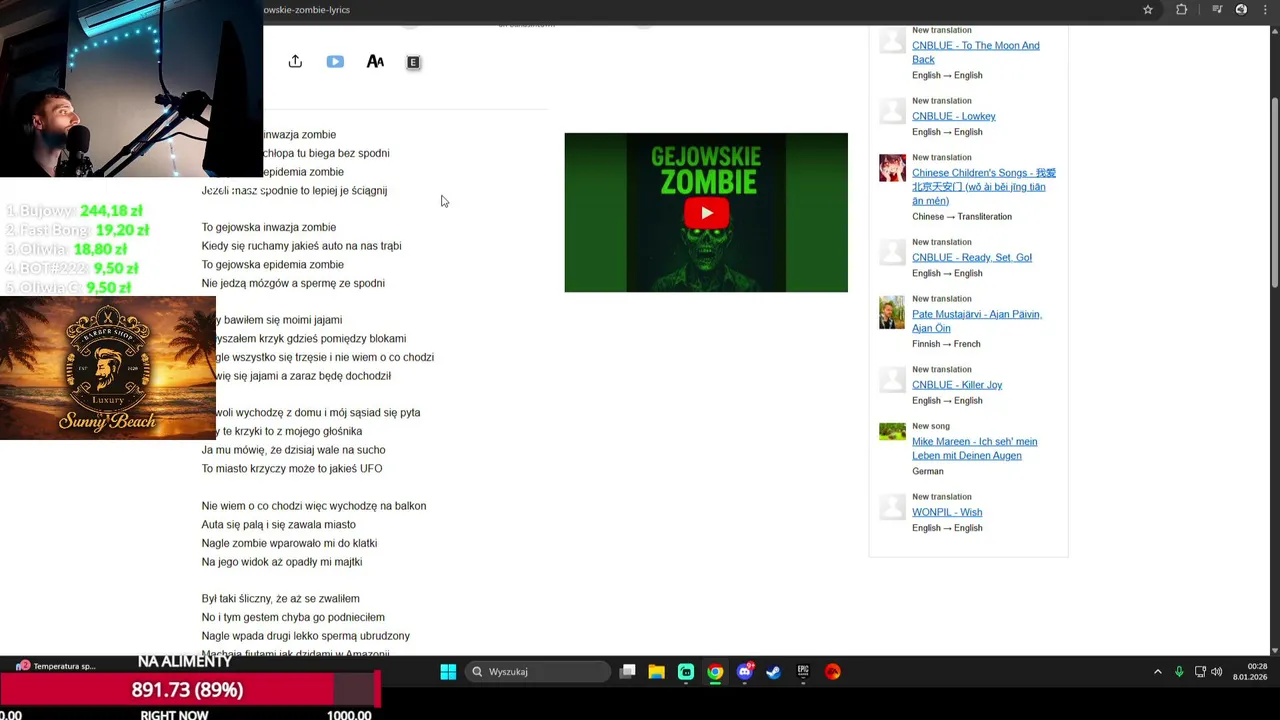Click 'Chinese → Transliteration' language label

tap(962, 216)
